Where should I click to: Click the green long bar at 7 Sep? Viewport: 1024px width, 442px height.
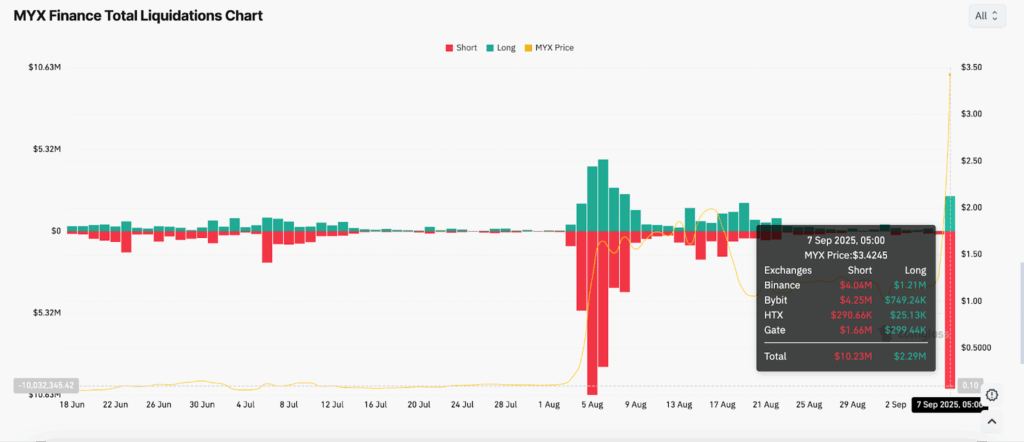[950, 213]
